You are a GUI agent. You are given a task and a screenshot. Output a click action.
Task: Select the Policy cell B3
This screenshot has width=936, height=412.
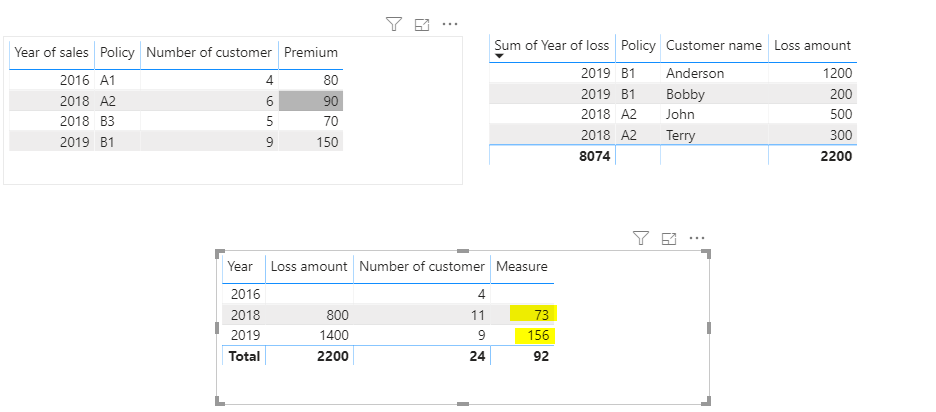[117, 122]
